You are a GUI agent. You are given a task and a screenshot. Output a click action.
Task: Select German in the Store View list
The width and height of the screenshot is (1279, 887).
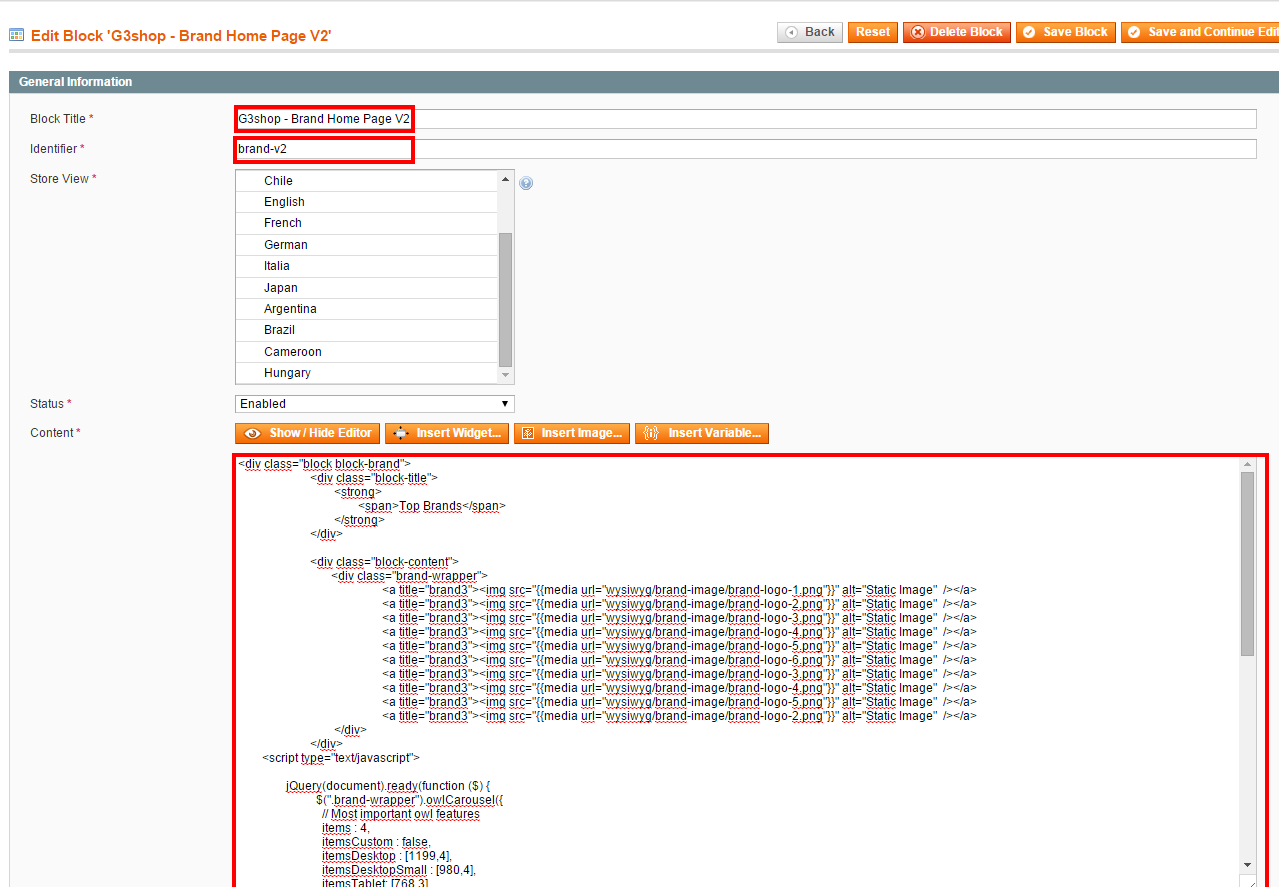pyautogui.click(x=366, y=245)
